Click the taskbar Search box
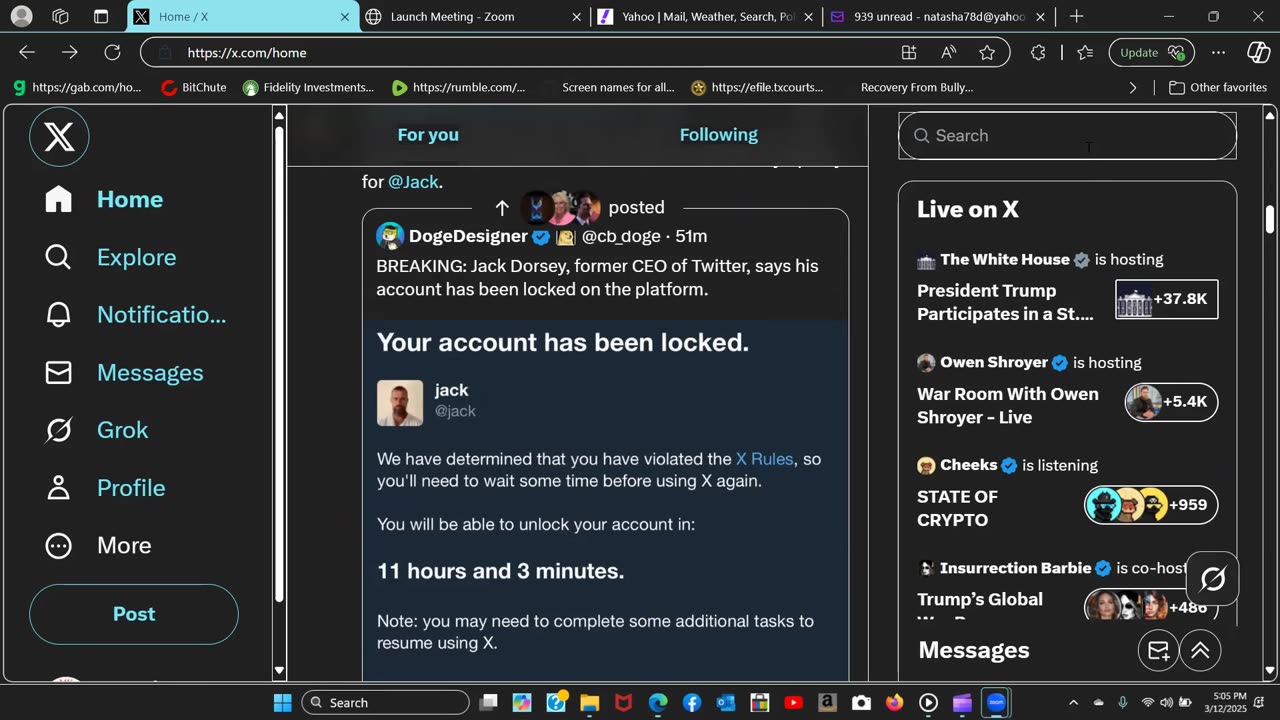 (x=384, y=702)
